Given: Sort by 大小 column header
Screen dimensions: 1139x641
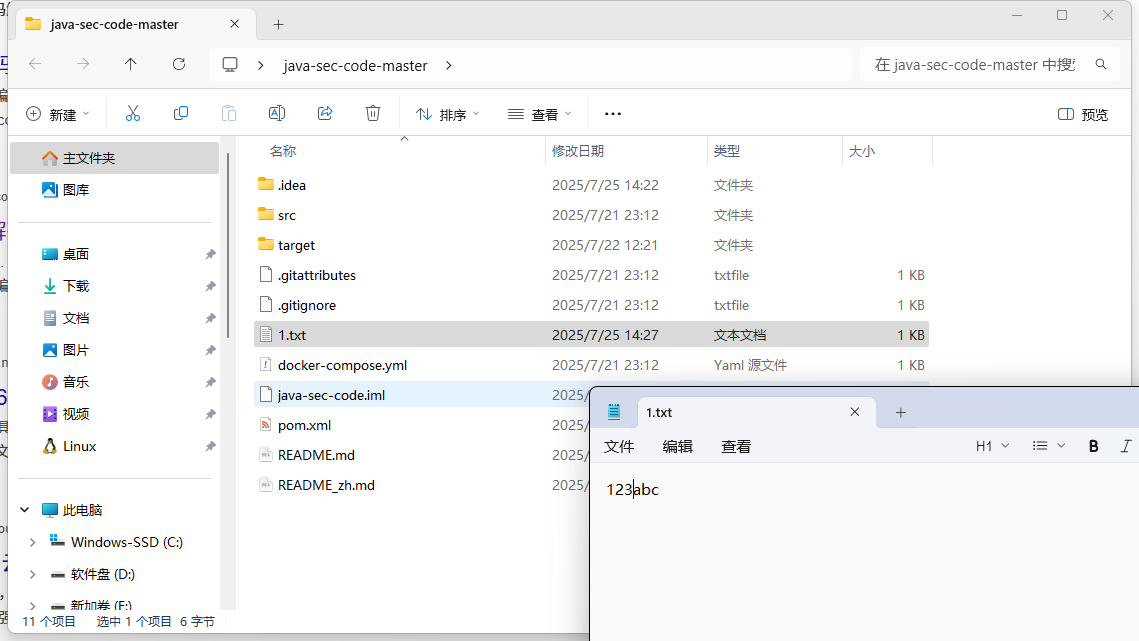Looking at the screenshot, I should pyautogui.click(x=862, y=151).
